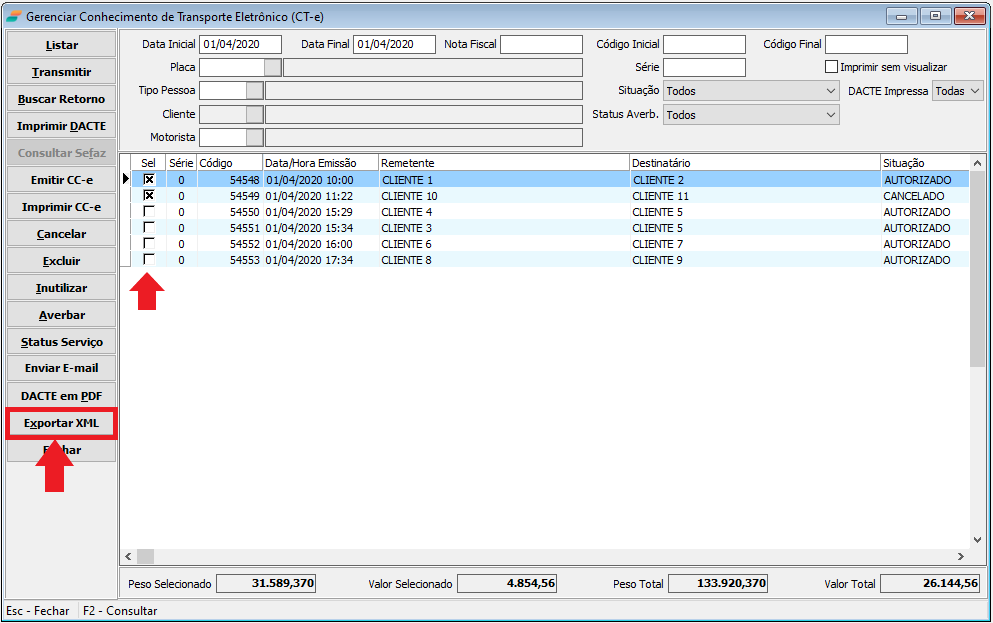Click the Imprimir DACTE button
Image resolution: width=993 pixels, height=623 pixels.
click(x=61, y=126)
